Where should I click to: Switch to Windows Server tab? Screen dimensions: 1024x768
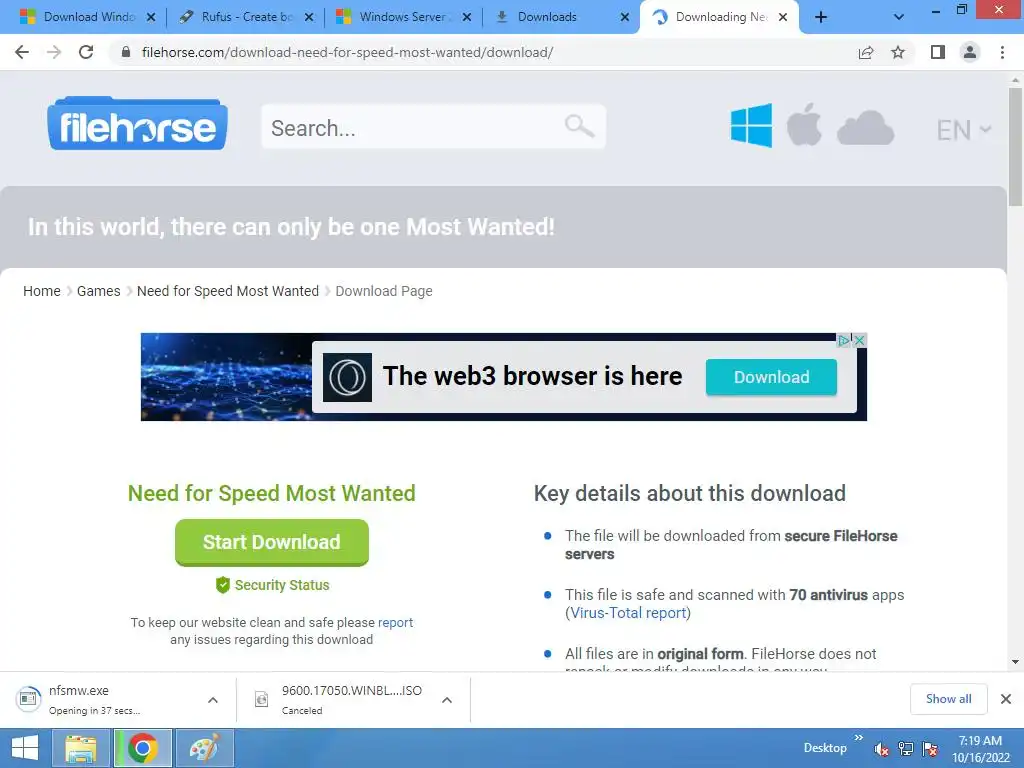403,17
